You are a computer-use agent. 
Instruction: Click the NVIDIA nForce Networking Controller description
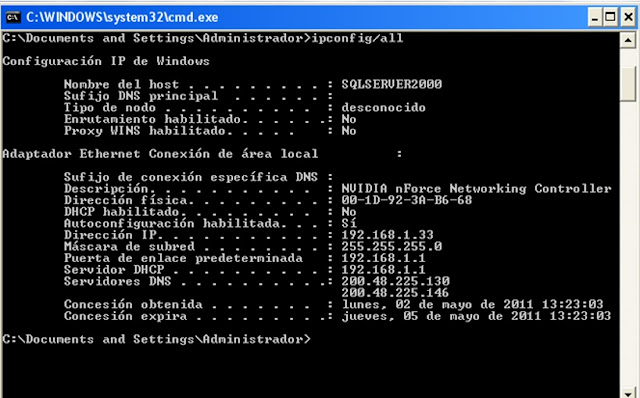click(x=476, y=189)
